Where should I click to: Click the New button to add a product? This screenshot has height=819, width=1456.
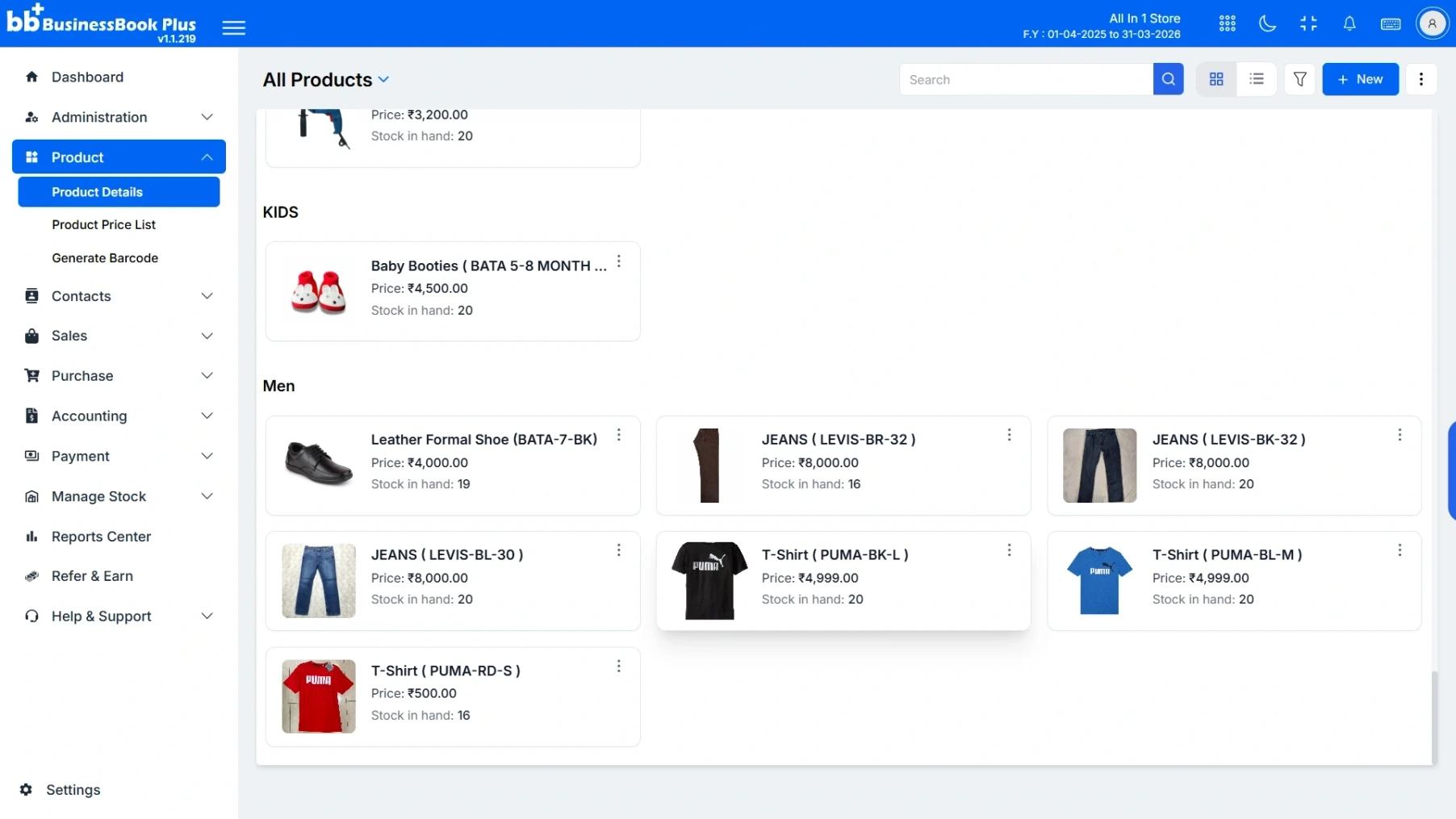pyautogui.click(x=1361, y=79)
